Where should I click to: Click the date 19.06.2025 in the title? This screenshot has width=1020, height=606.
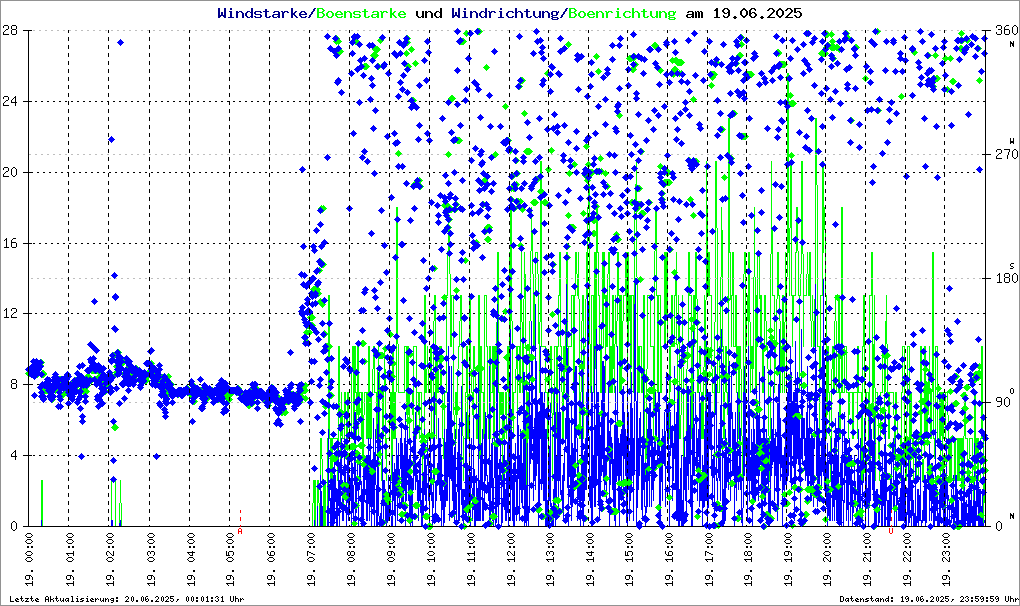coord(757,13)
